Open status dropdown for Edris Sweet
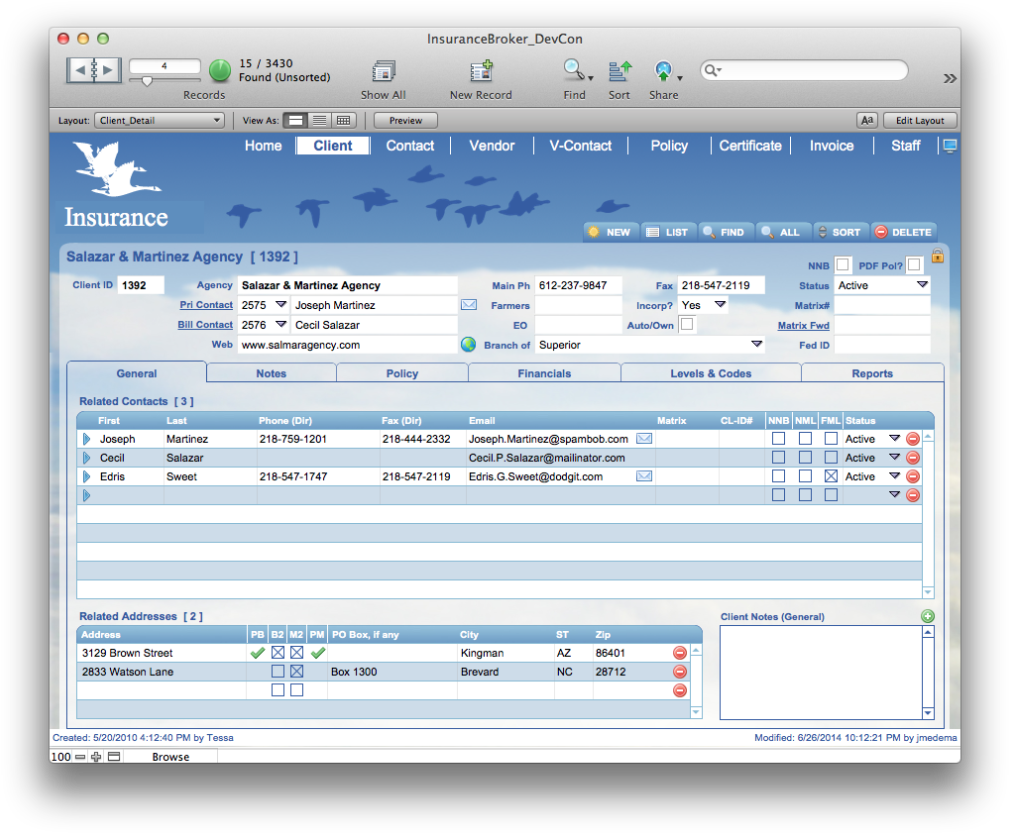The width and height of the screenshot is (1009, 833). point(894,476)
